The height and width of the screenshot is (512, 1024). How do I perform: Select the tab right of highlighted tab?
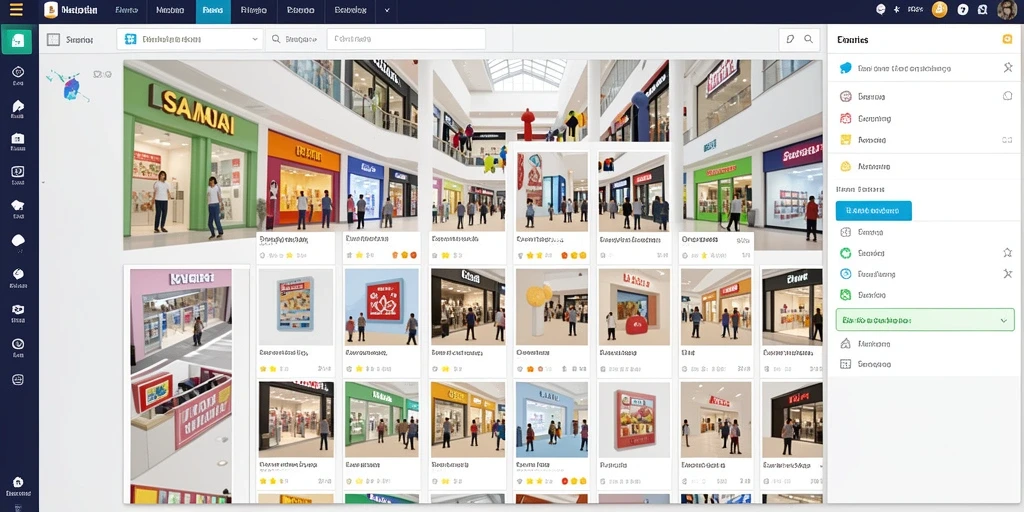253,10
